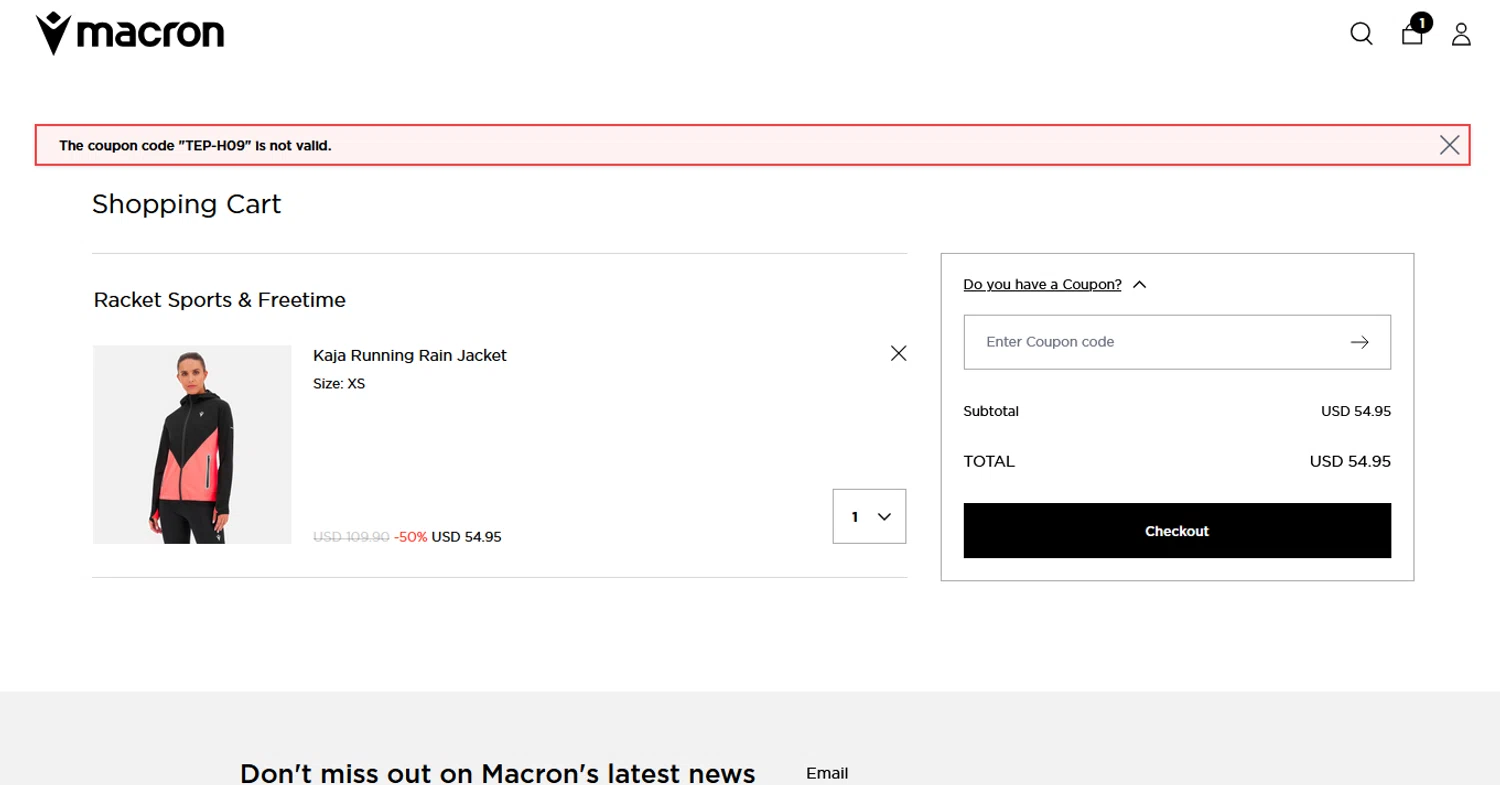Click the 'Racket Sports & Freetime' heading
The image size is (1500, 785).
(x=220, y=300)
